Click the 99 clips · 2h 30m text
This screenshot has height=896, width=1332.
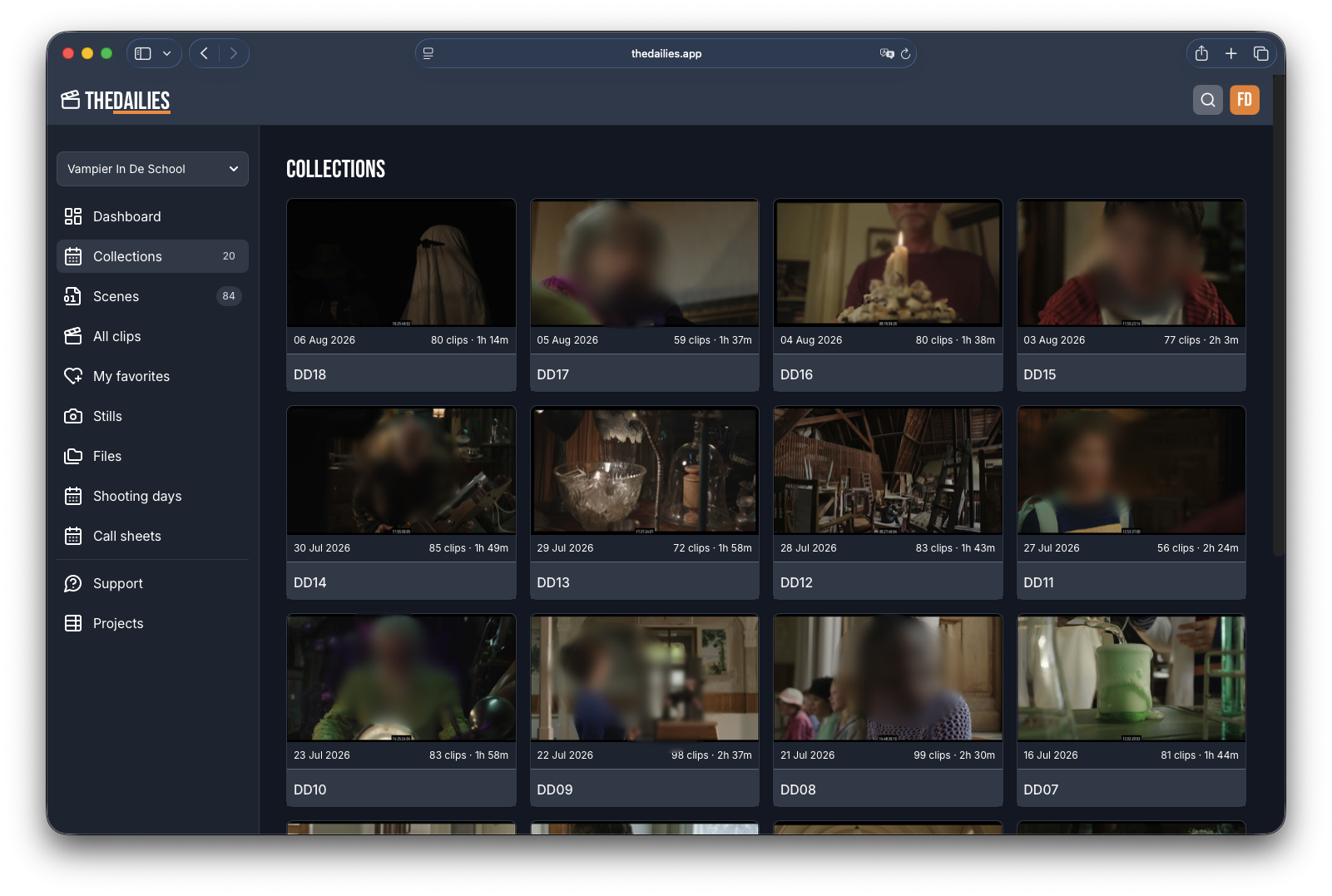[x=954, y=755]
